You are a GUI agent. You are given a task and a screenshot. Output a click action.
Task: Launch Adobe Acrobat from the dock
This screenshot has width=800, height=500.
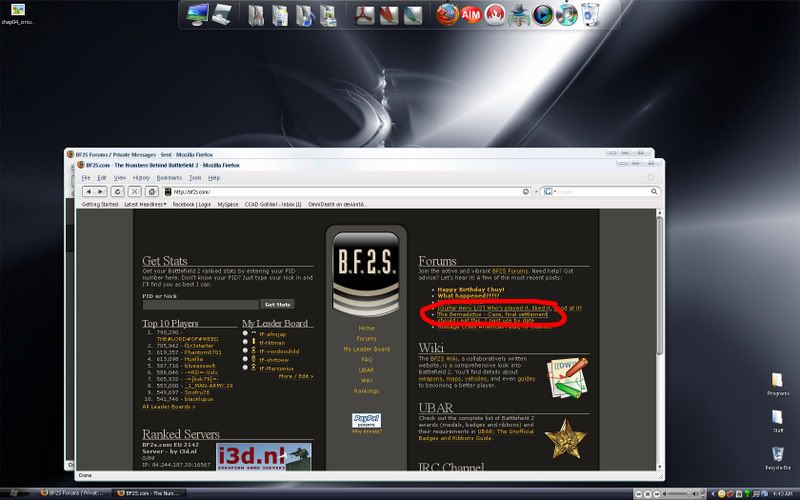point(365,15)
